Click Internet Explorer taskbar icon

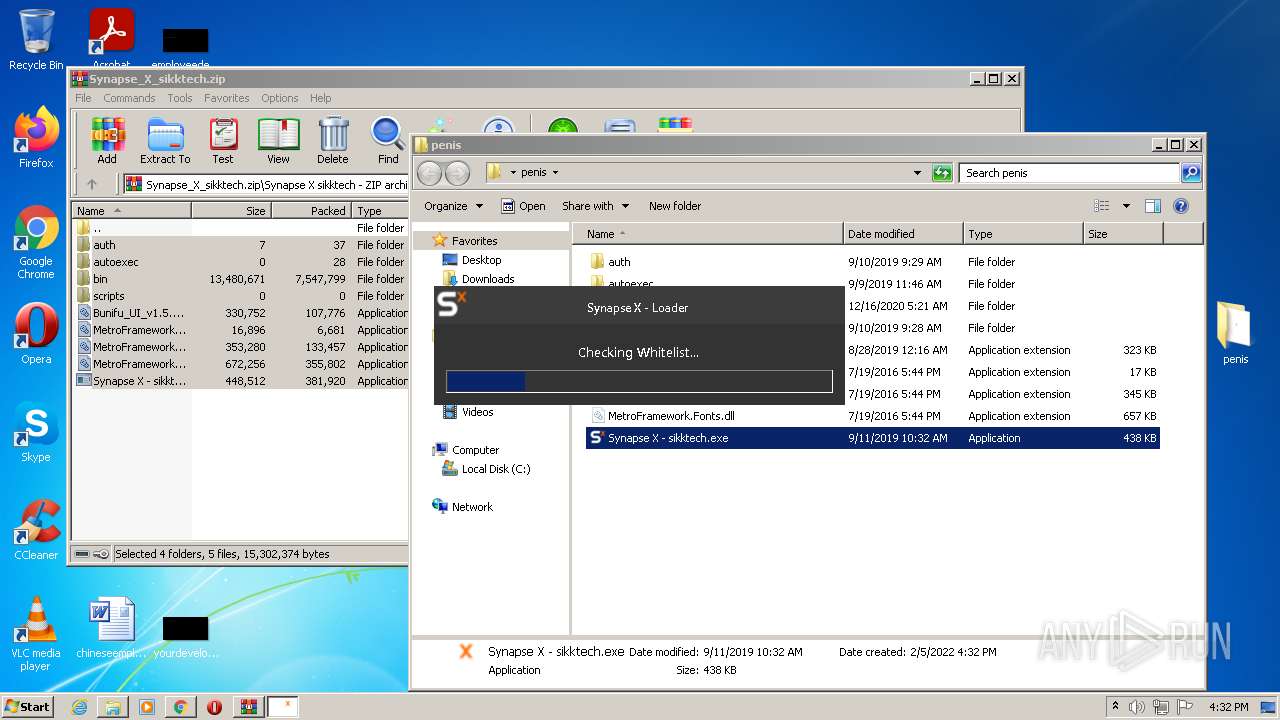[79, 707]
